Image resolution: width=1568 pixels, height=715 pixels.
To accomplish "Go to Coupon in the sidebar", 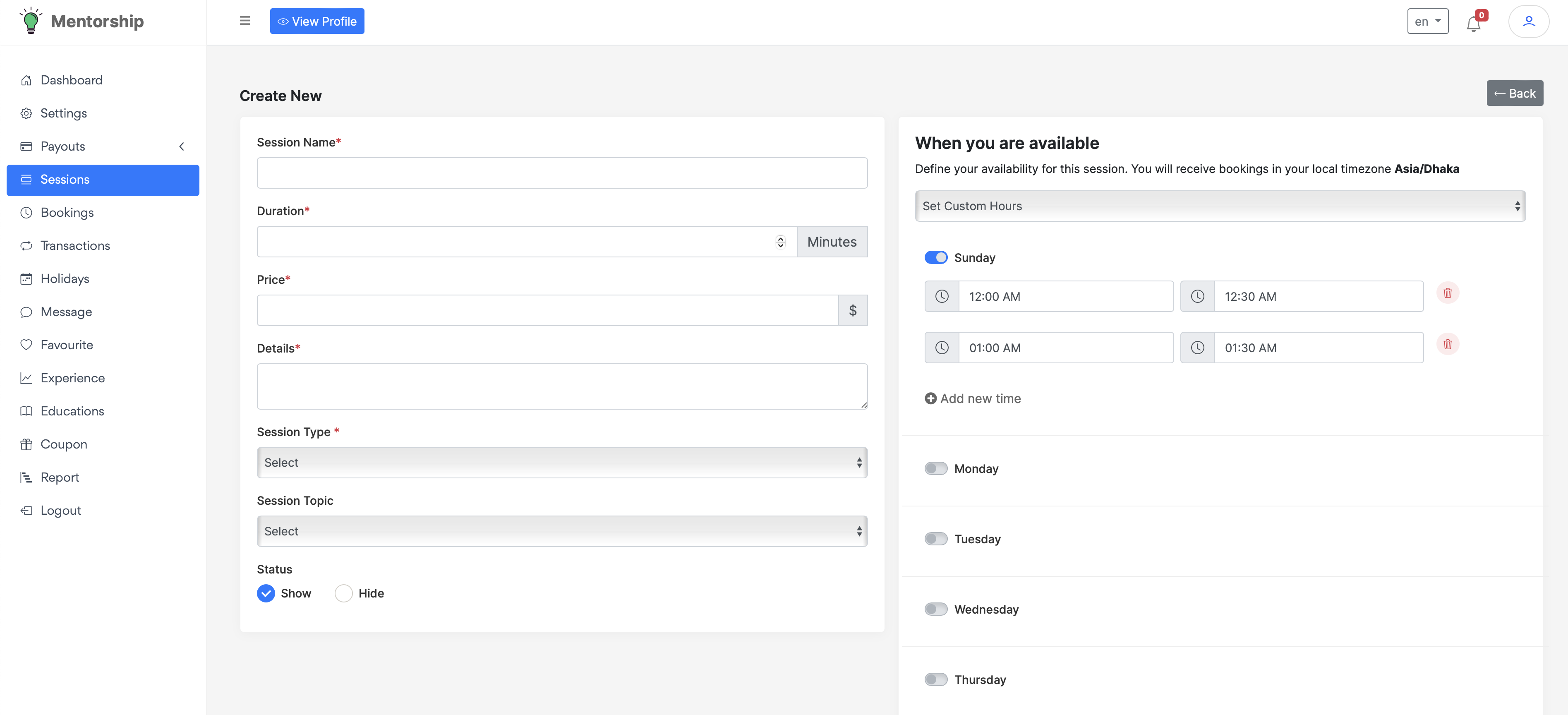I will (63, 444).
